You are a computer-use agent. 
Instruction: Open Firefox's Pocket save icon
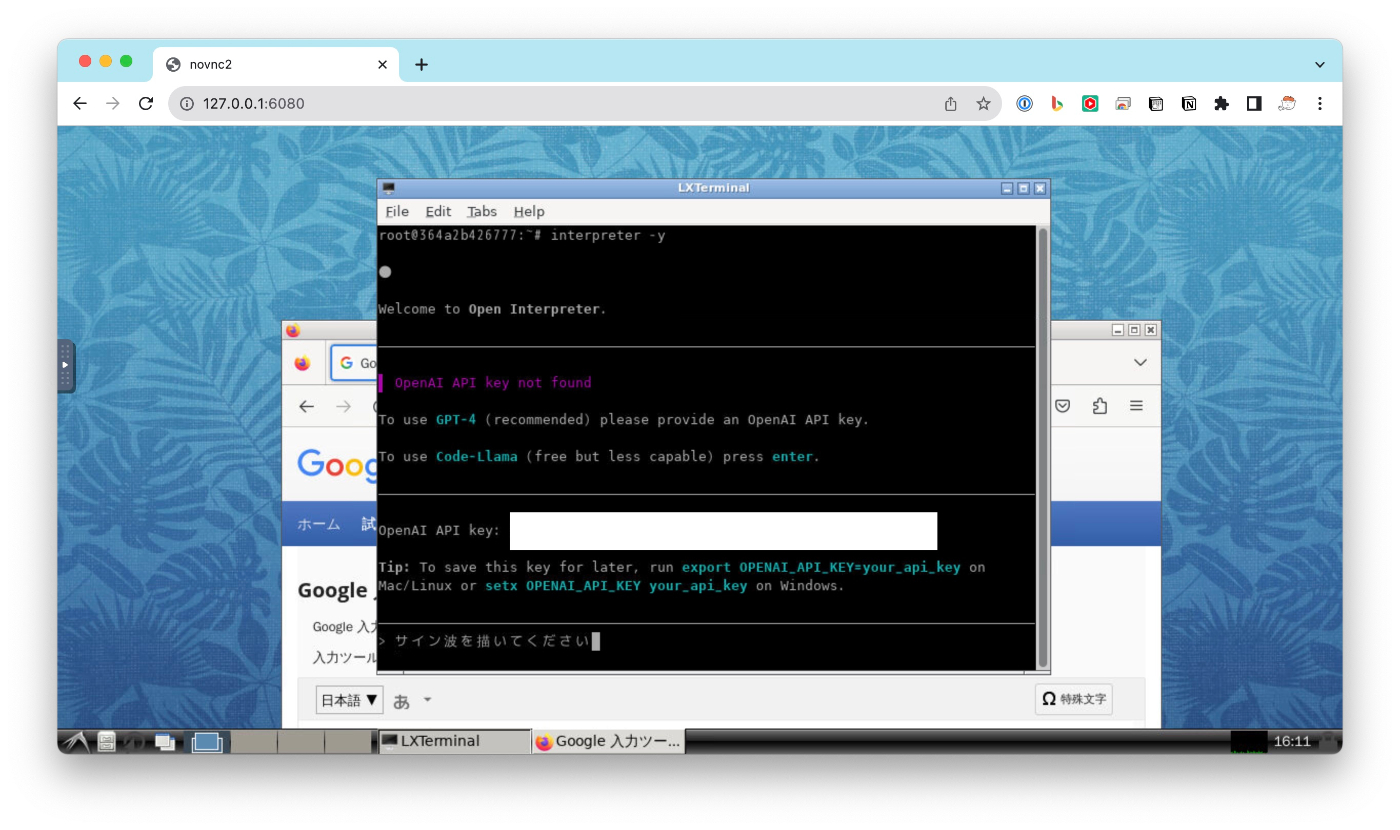(1063, 406)
